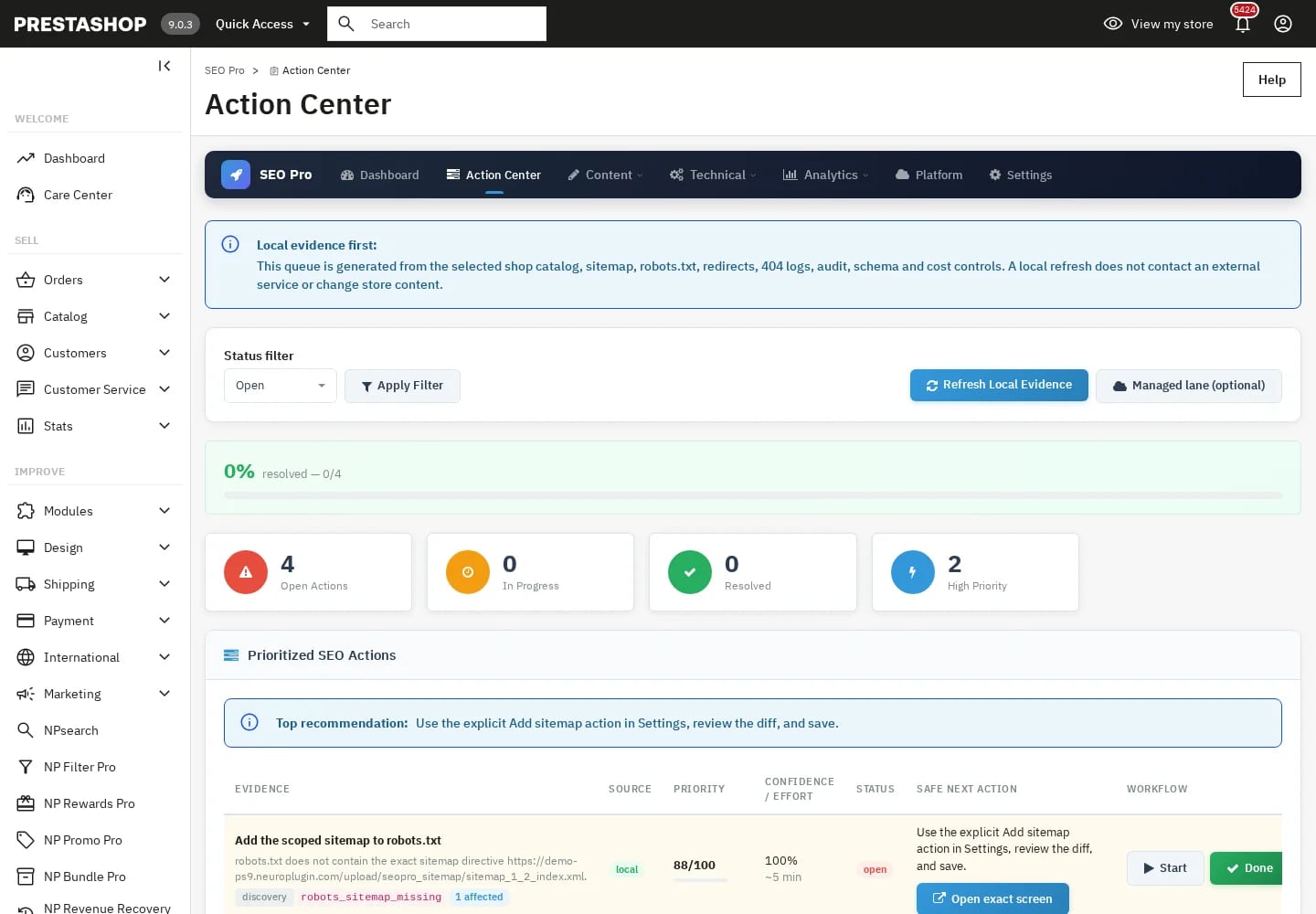
Task: Click the PrestaShop logo
Action: click(80, 24)
